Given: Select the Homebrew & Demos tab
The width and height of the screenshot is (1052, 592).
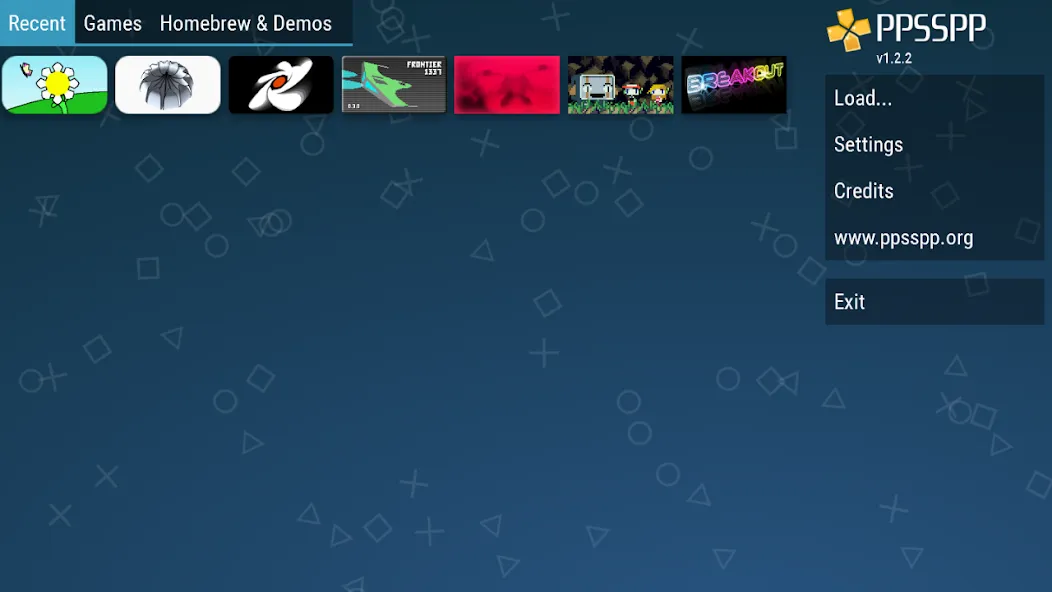Looking at the screenshot, I should 245,23.
